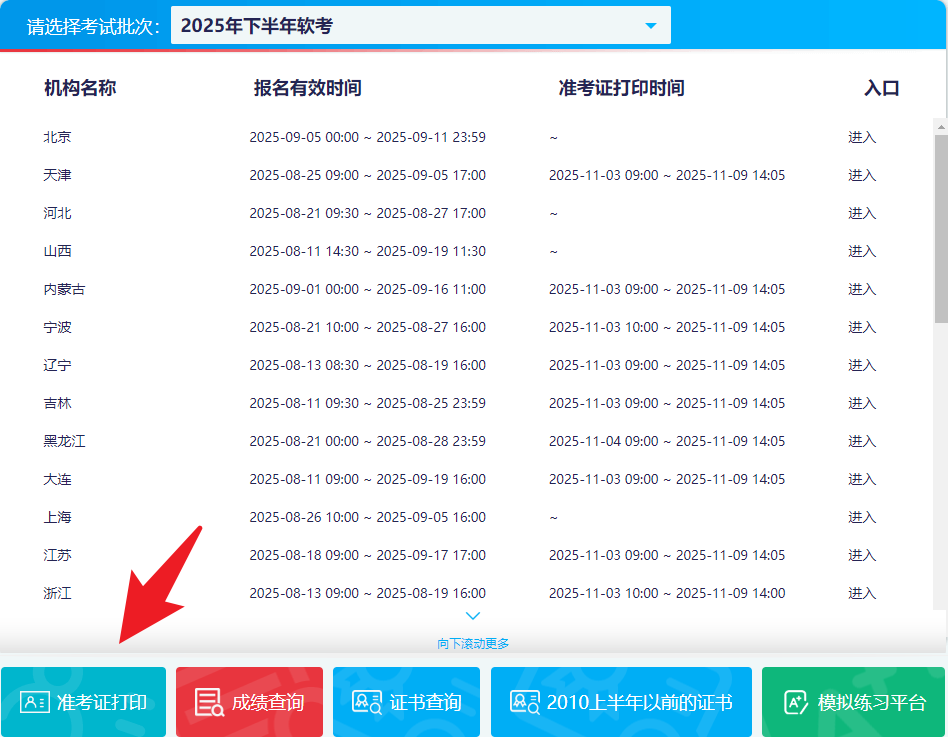Click the blue scroll-down chevron below the list
This screenshot has height=737, width=948.
pyautogui.click(x=473, y=616)
